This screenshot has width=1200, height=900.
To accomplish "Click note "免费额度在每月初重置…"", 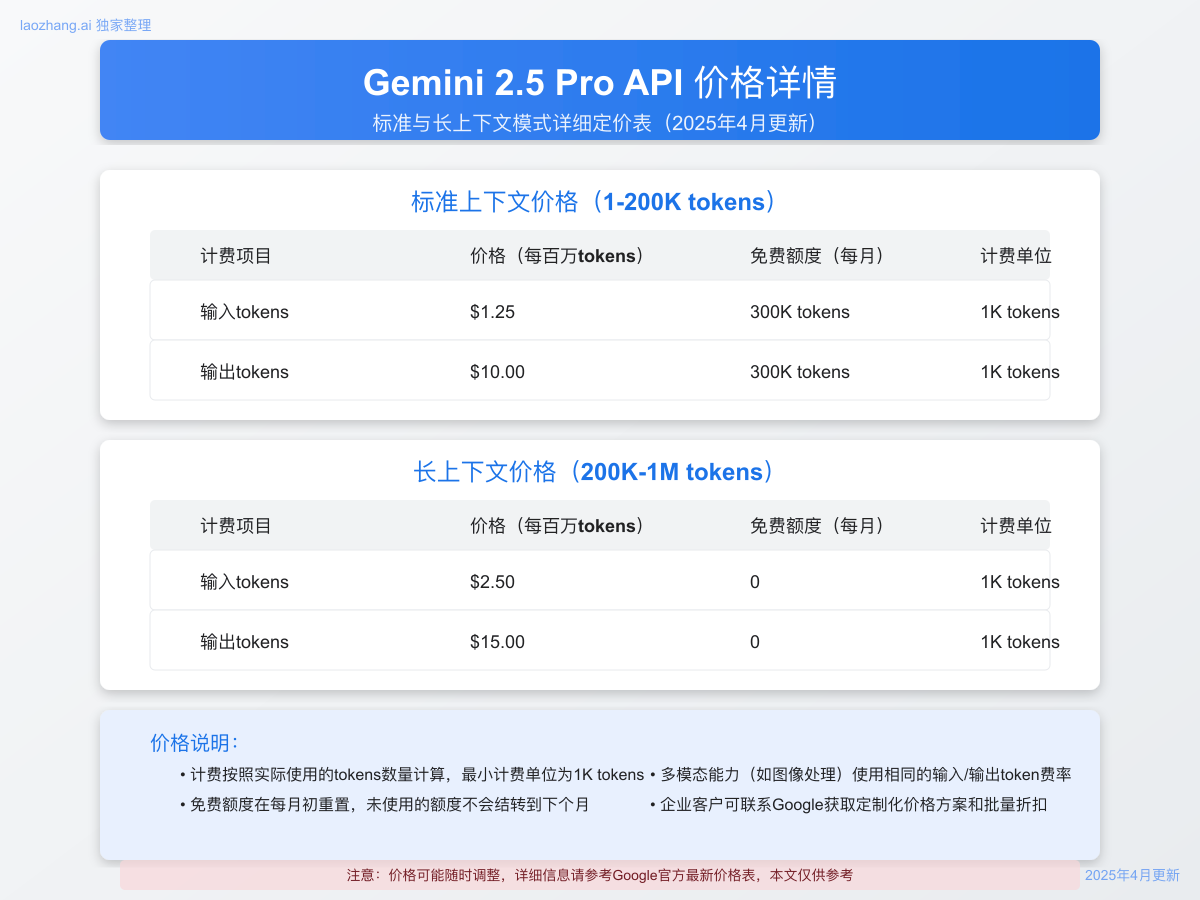I will pyautogui.click(x=385, y=804).
